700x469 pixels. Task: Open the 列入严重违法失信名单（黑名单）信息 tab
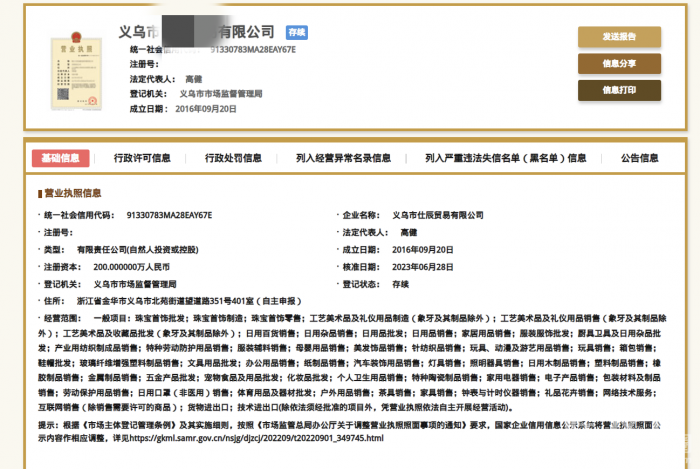pos(505,158)
